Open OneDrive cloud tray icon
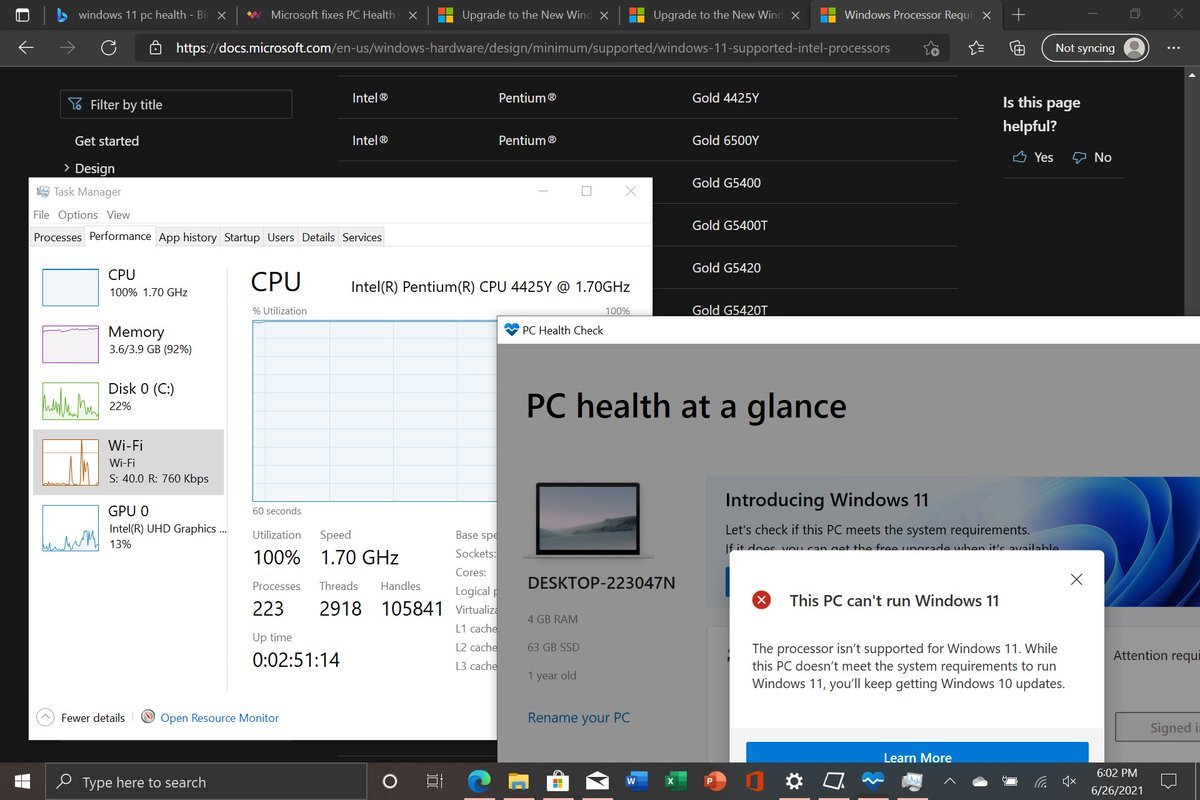Viewport: 1200px width, 800px height. (980, 781)
